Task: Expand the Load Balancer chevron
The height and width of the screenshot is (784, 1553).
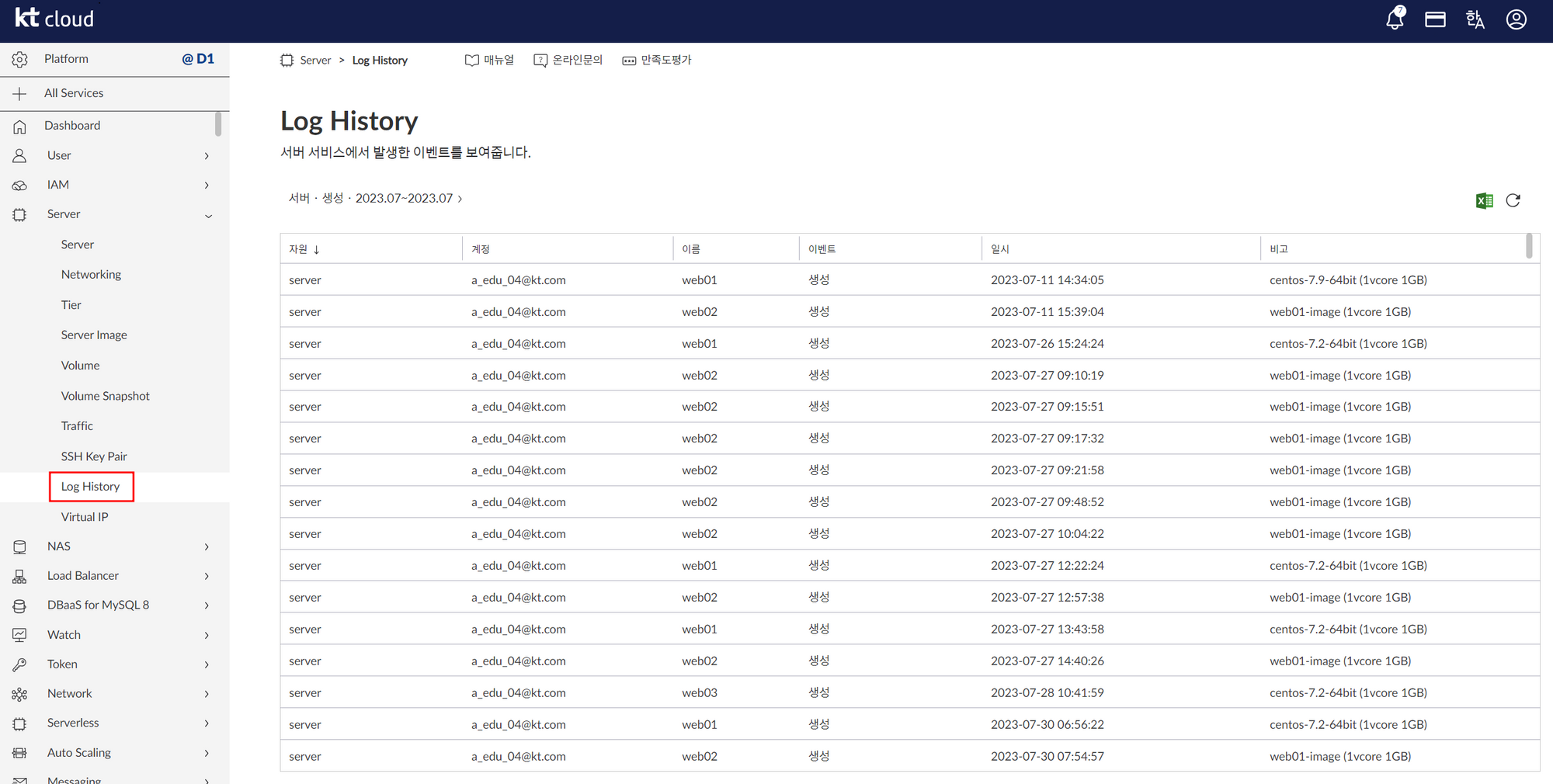Action: [207, 576]
